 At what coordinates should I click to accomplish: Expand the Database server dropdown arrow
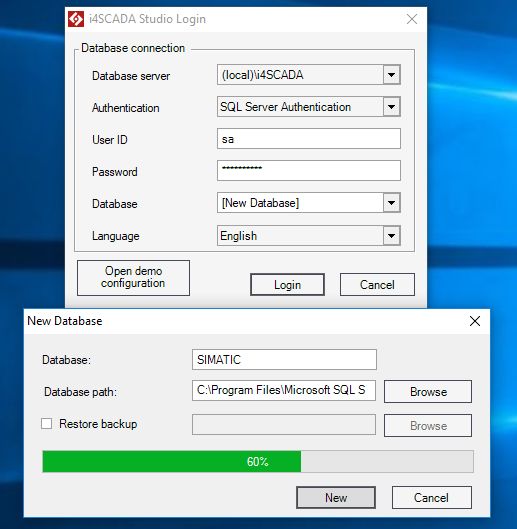(391, 75)
